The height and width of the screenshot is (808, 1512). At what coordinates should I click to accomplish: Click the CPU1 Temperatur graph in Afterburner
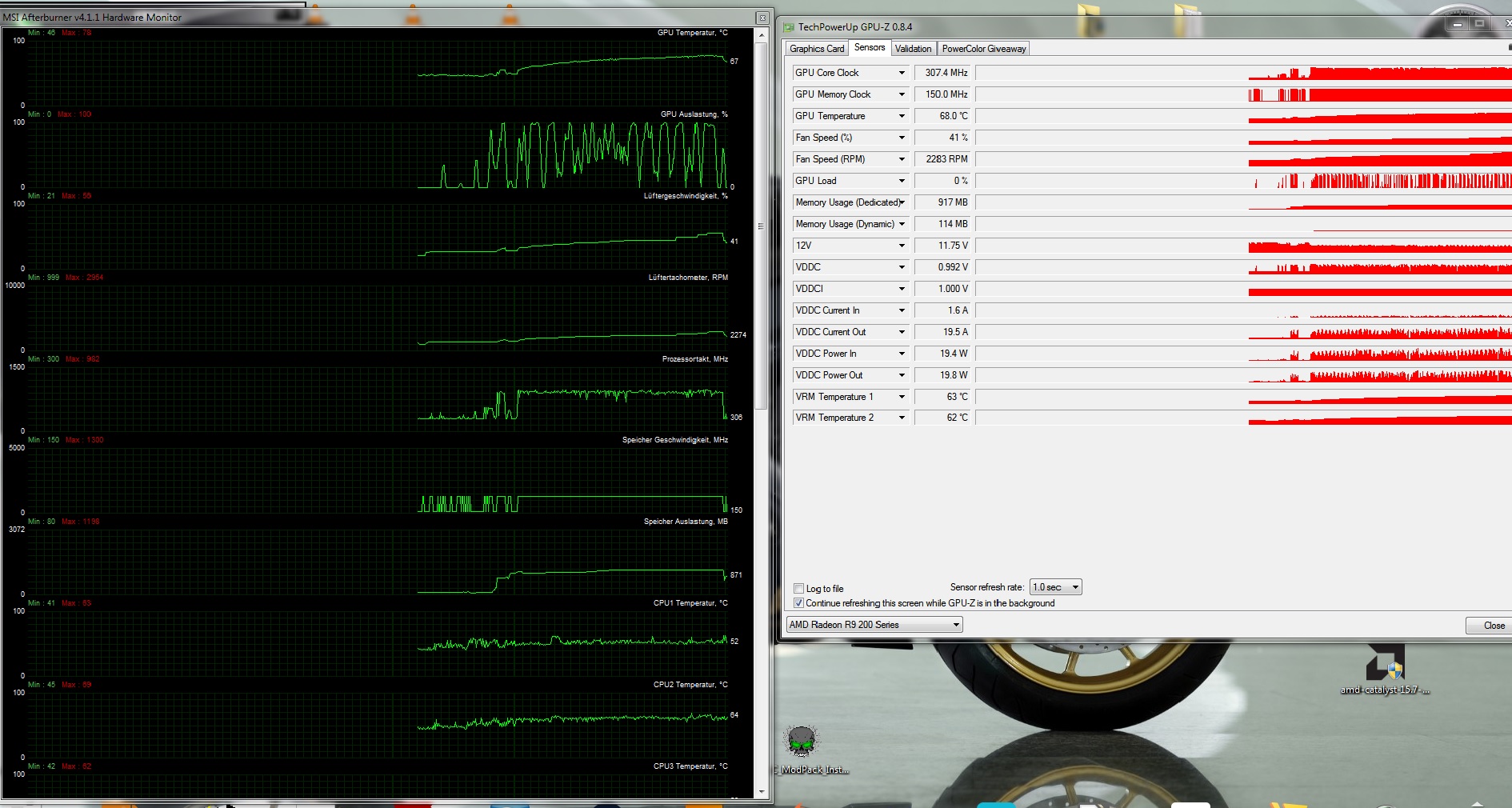(378, 644)
